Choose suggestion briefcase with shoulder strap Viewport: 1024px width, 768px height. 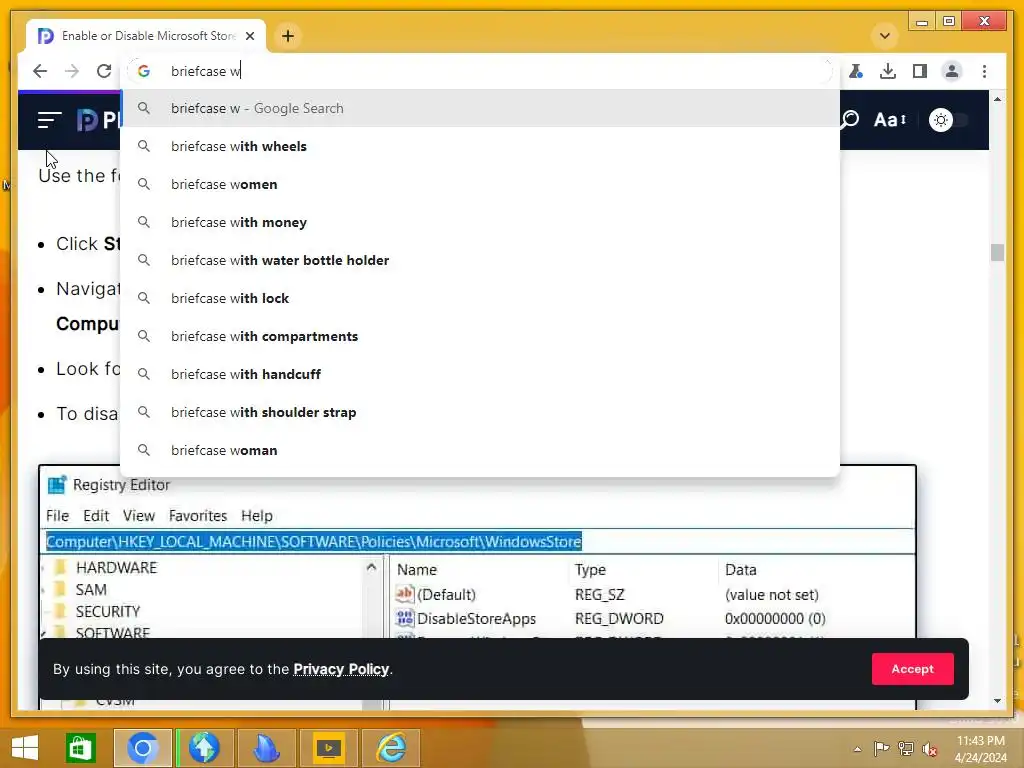point(480,412)
